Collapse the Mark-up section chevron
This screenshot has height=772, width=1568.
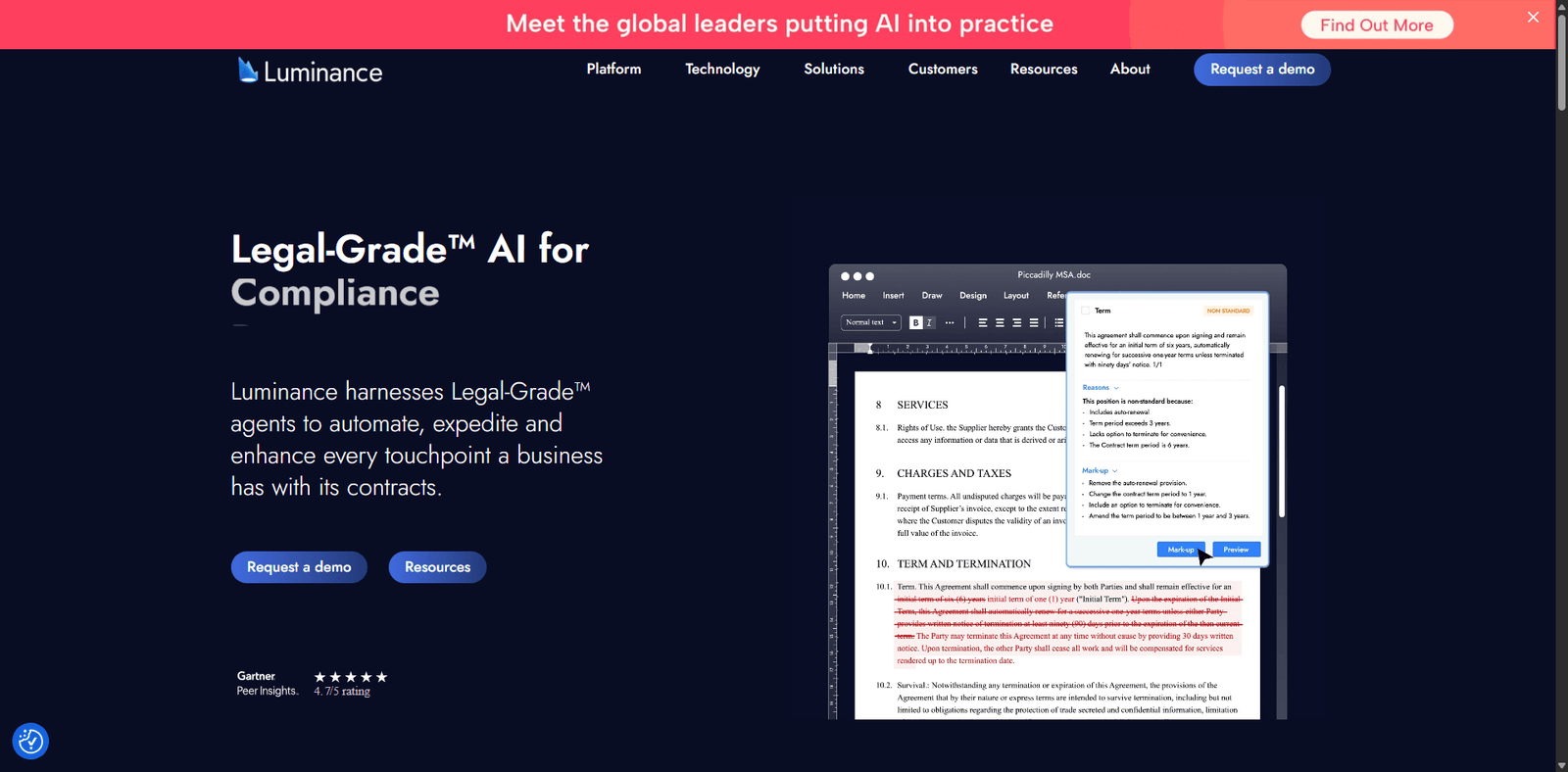[1115, 471]
